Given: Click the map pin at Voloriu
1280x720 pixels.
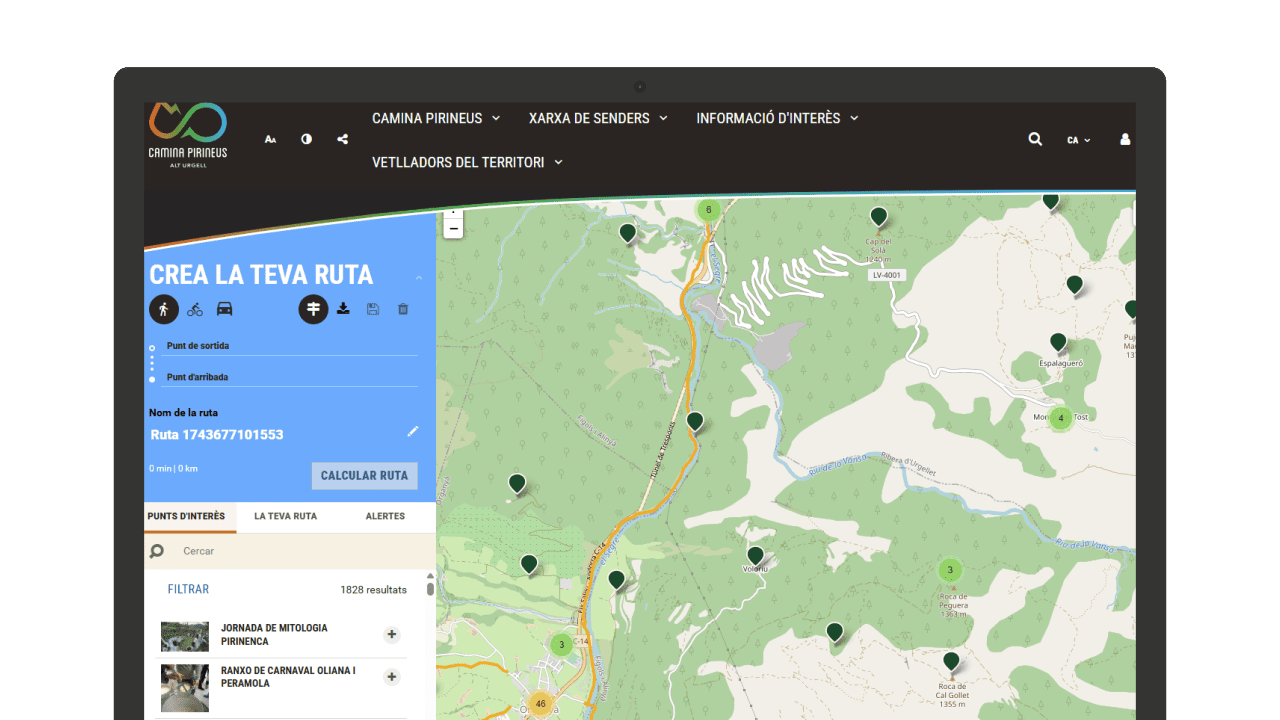Looking at the screenshot, I should click(x=755, y=555).
